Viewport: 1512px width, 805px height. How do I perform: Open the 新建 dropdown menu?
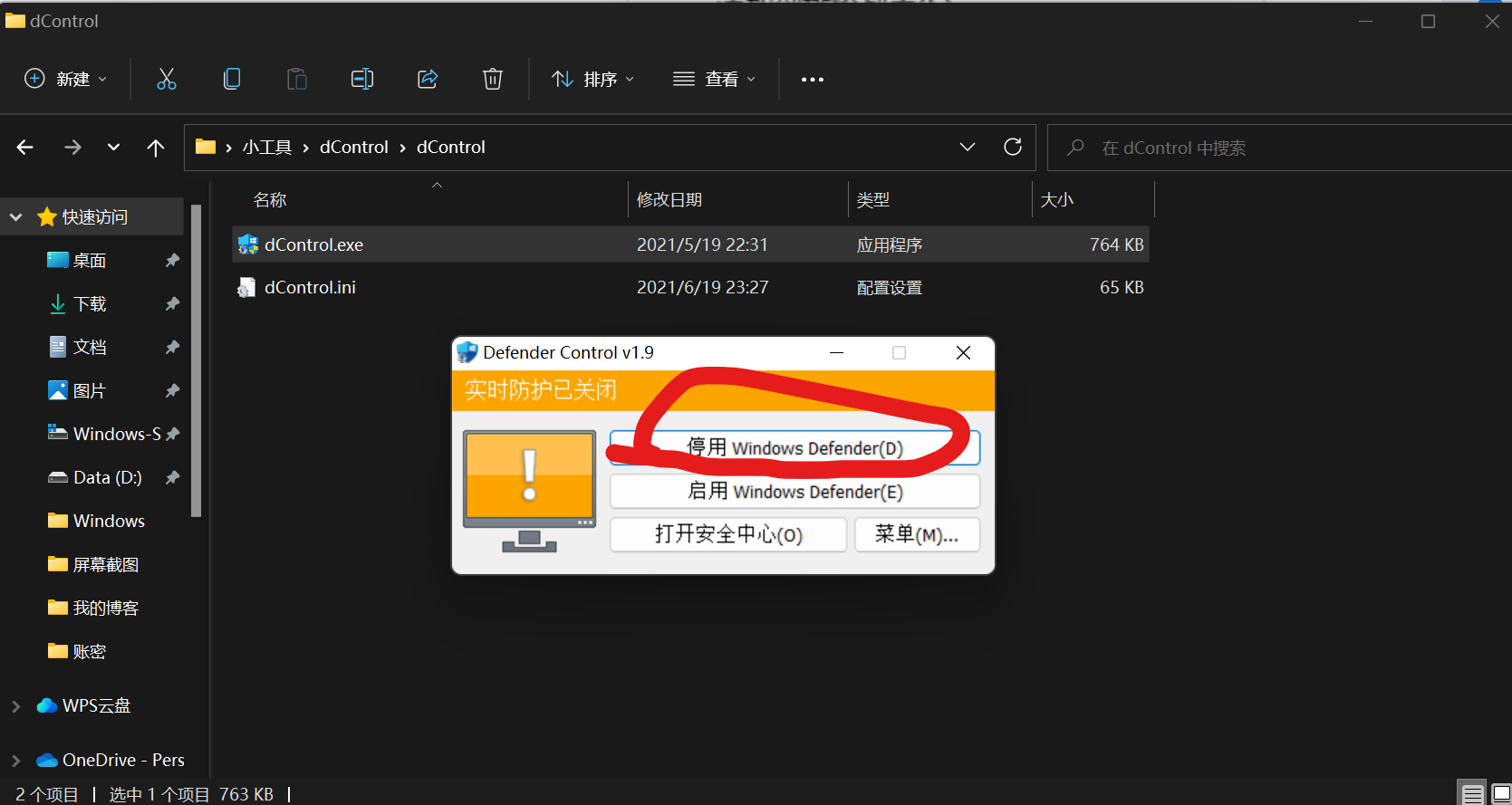(65, 79)
